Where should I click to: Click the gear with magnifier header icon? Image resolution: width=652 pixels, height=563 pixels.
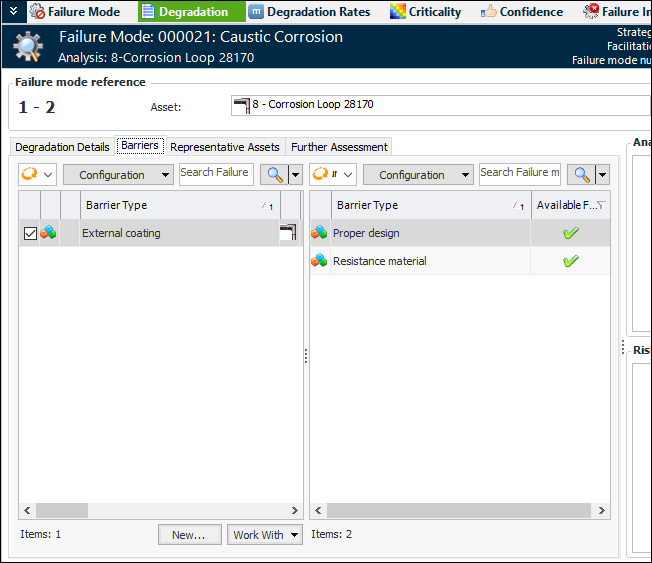(28, 47)
